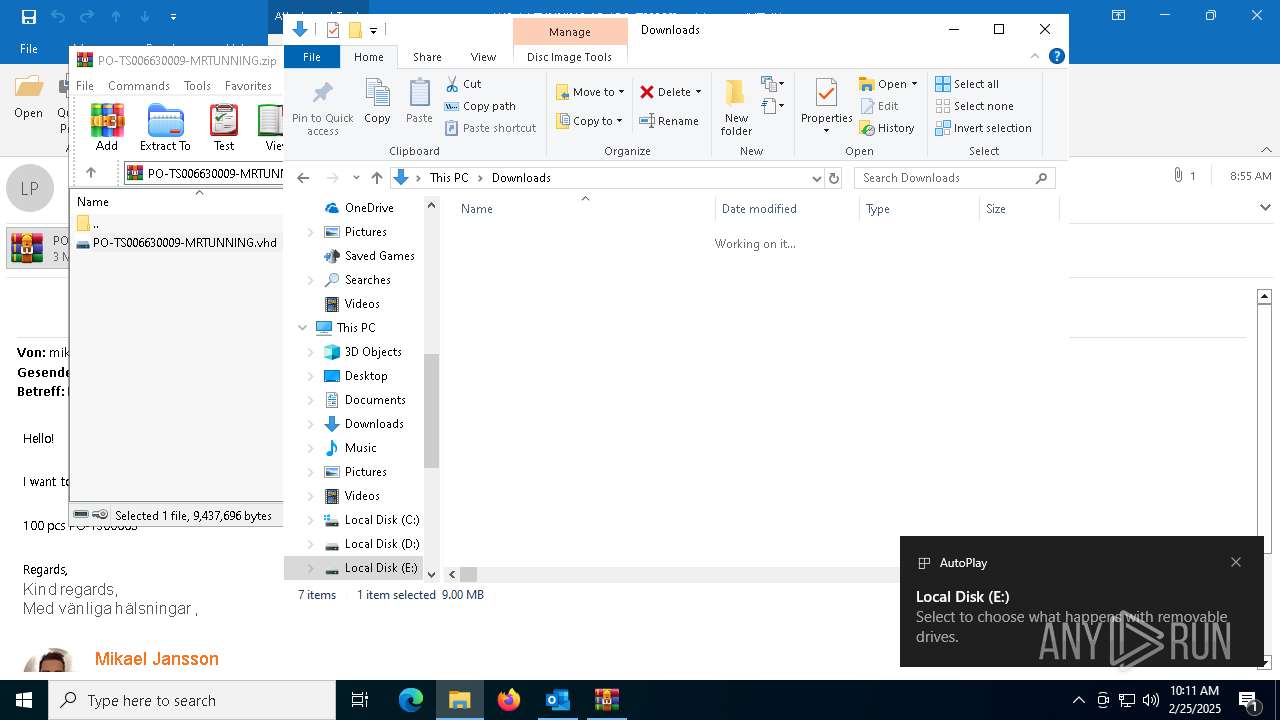The height and width of the screenshot is (720, 1280).
Task: Open the Copy to dropdown
Action: 590,121
